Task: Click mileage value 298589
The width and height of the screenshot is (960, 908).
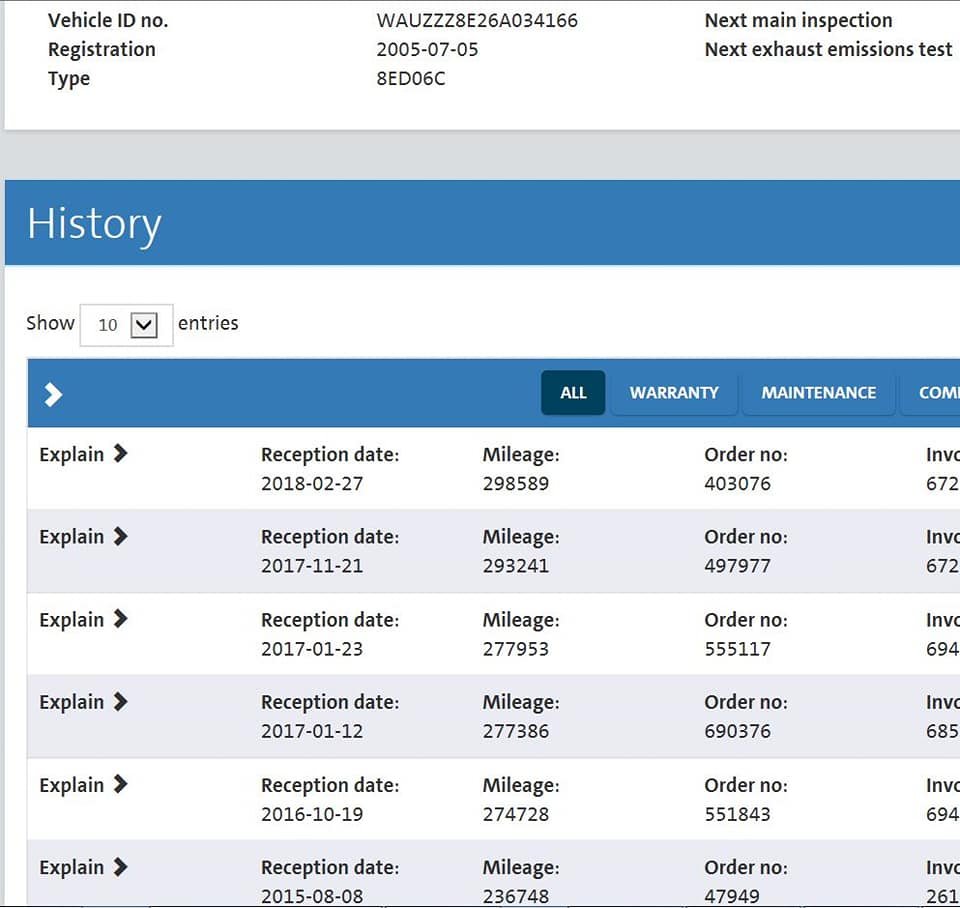Action: (x=516, y=484)
